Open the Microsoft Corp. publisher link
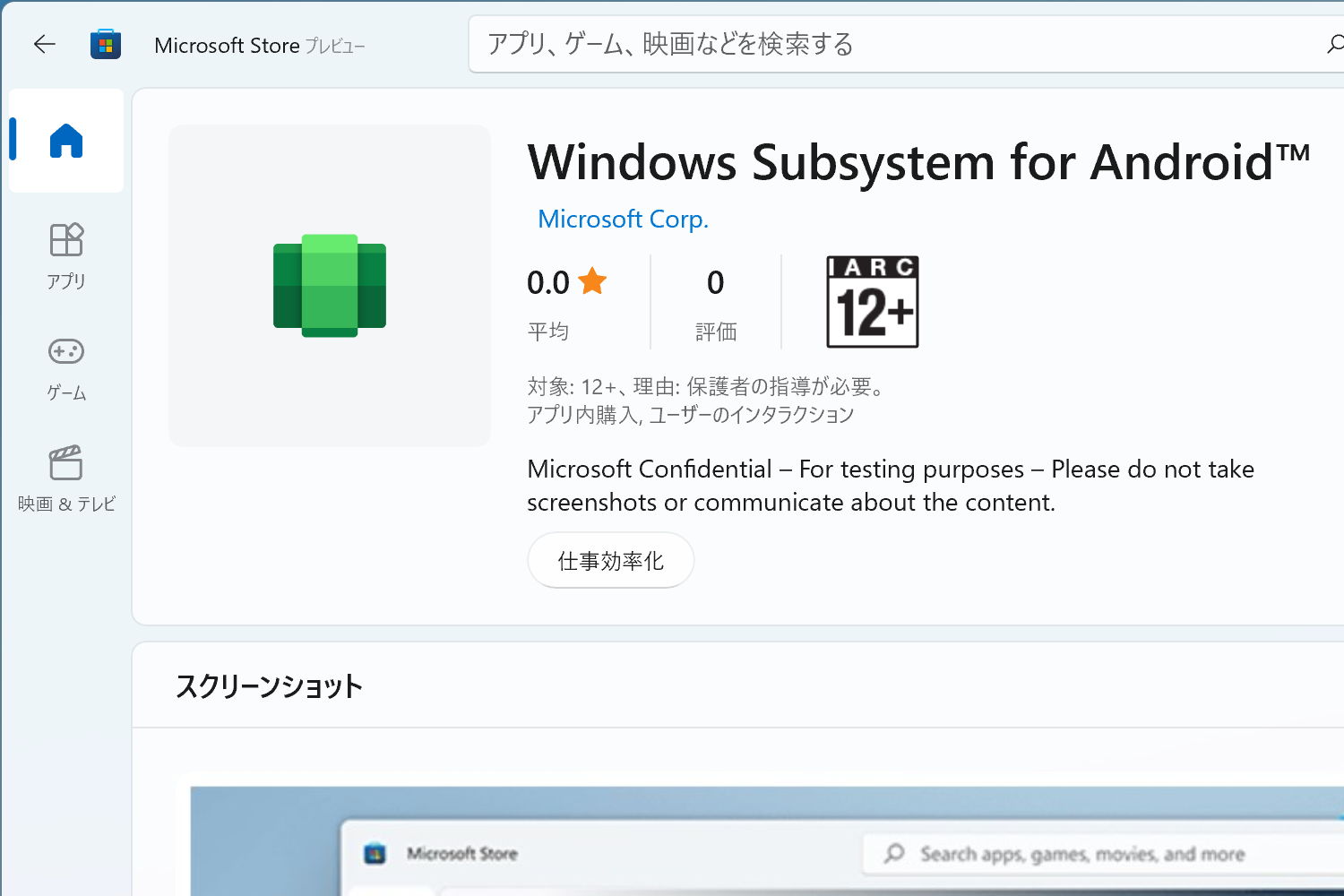 pyautogui.click(x=622, y=219)
